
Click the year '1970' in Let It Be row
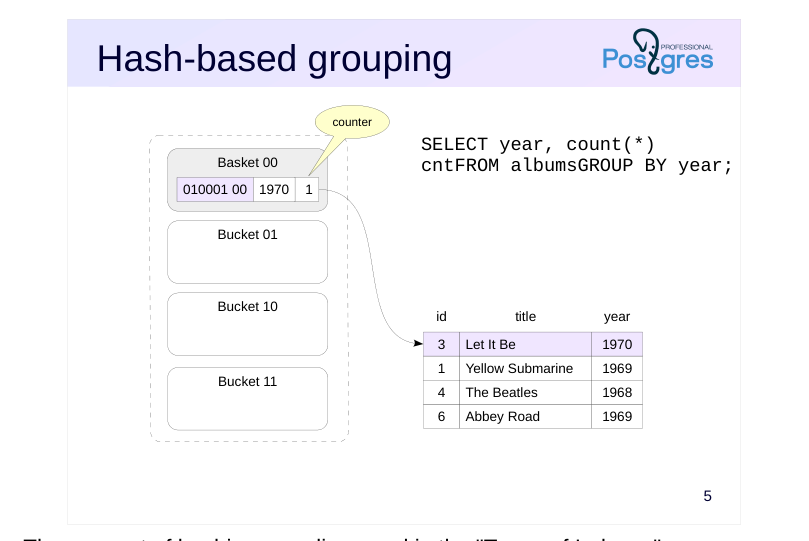coord(617,345)
